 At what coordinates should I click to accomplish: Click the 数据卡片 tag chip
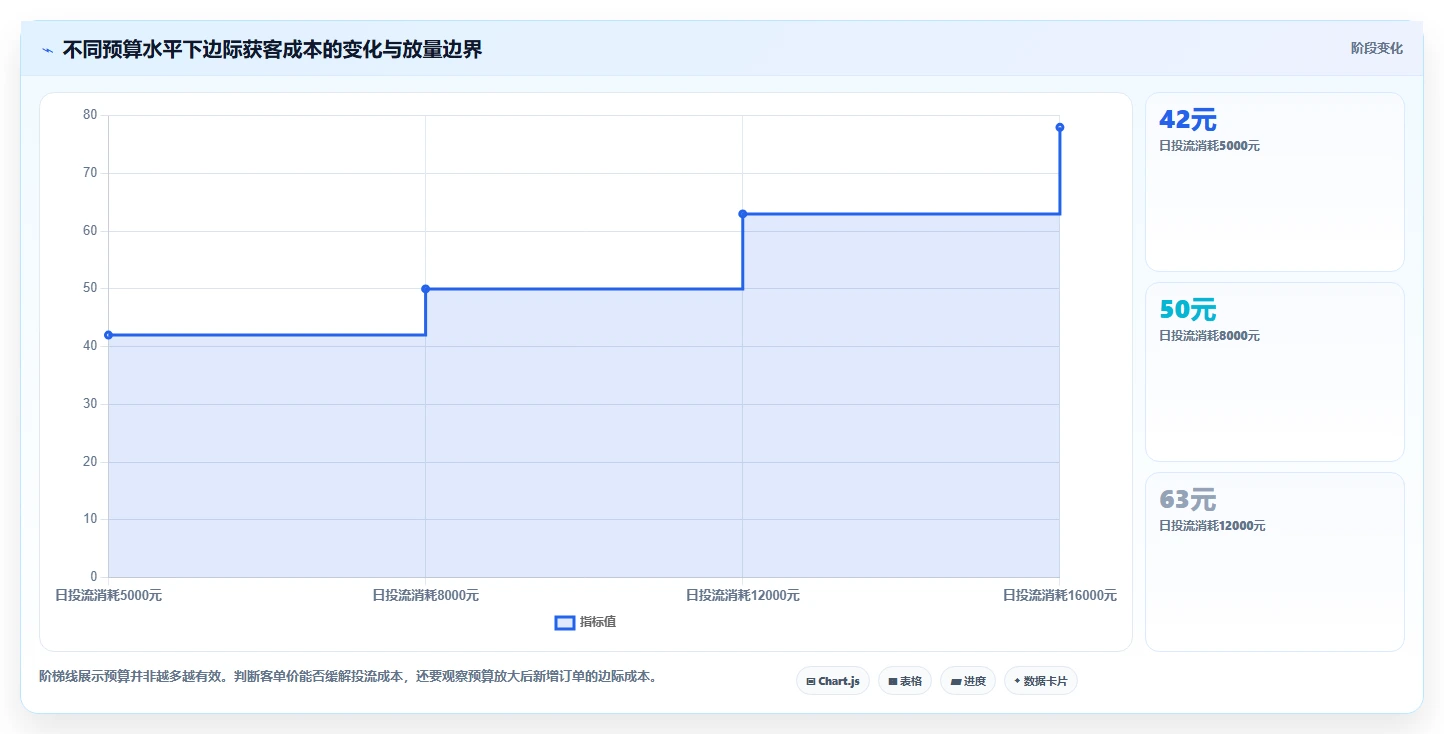coord(1041,681)
